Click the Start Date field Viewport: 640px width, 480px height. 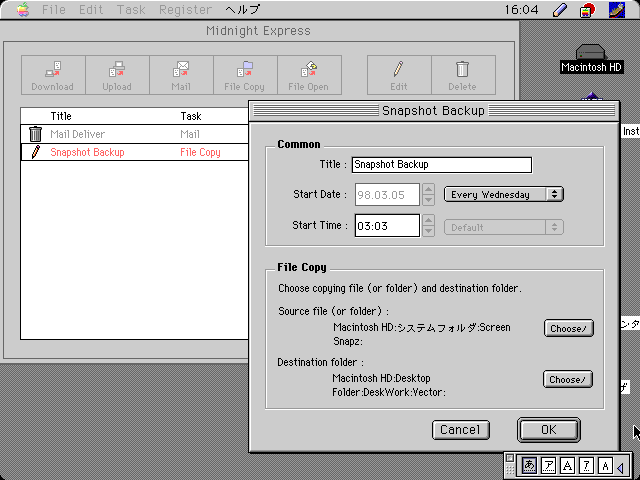pos(387,195)
